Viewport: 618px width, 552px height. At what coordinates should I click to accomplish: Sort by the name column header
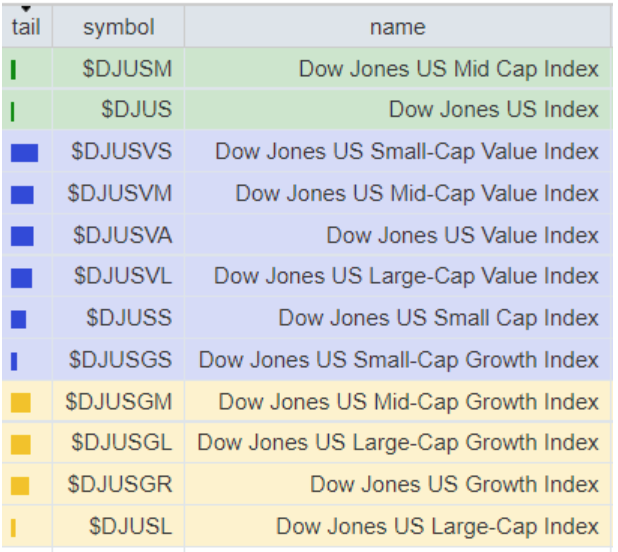pyautogui.click(x=397, y=27)
